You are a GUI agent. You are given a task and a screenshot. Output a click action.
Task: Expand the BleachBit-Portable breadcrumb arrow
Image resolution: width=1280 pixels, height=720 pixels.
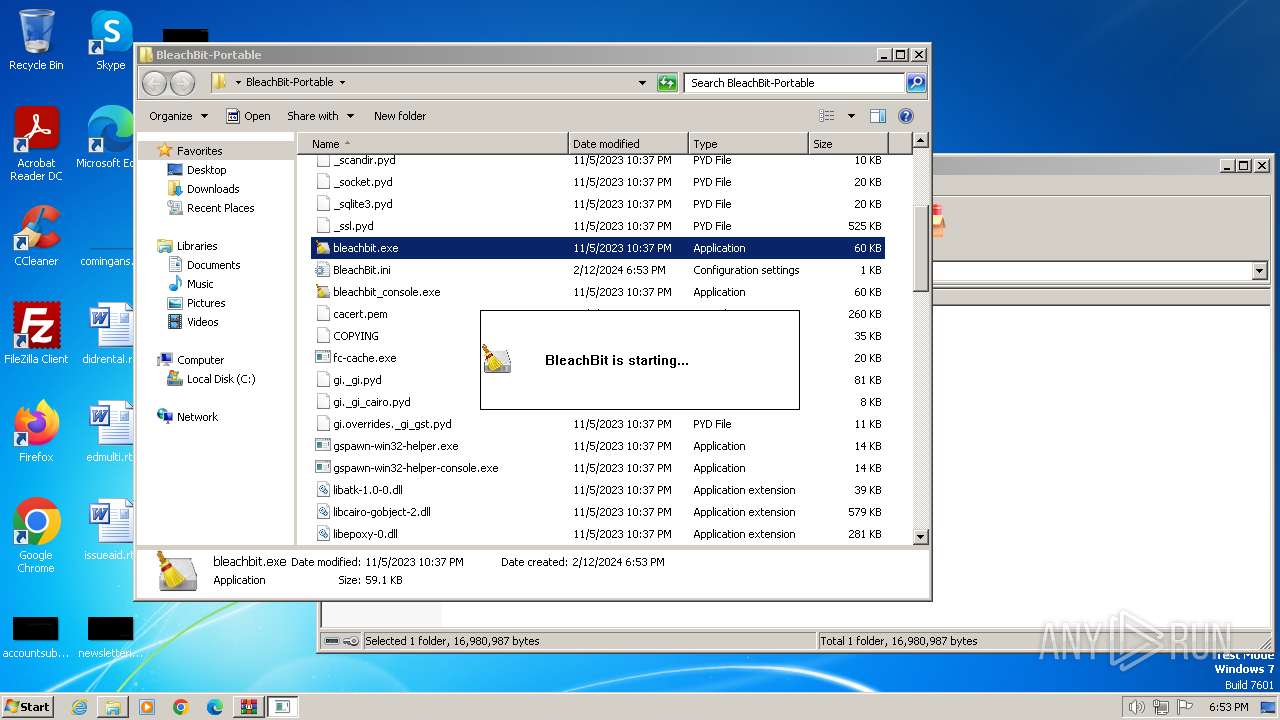pos(342,83)
